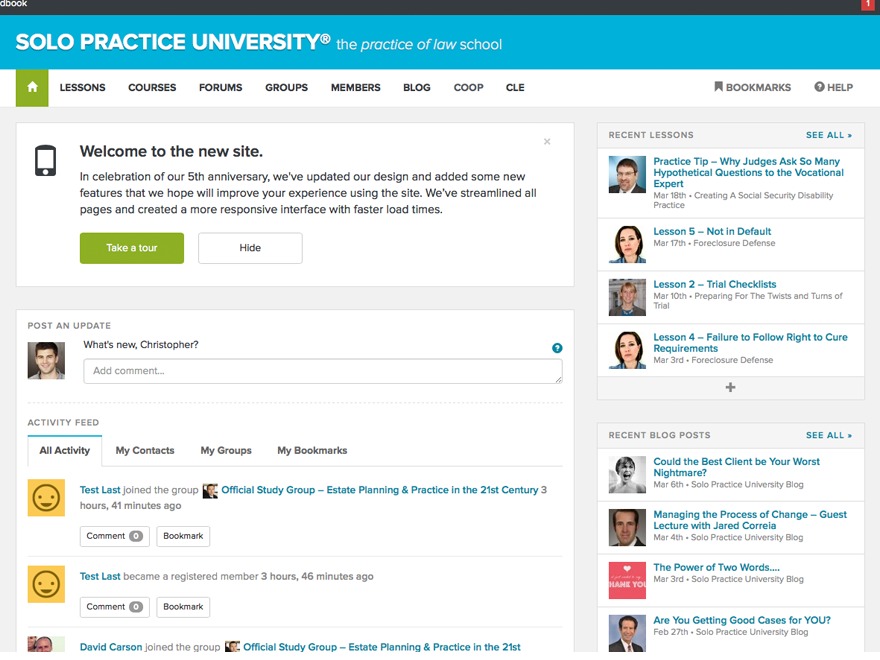Image resolution: width=880 pixels, height=660 pixels.
Task: Click the Take a tour button
Action: [x=132, y=248]
